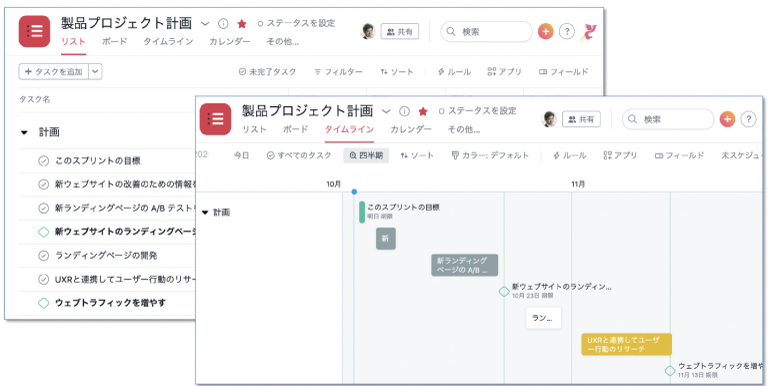Mark ランディングページの開発 complete
This screenshot has height=386, width=770.
coord(44,255)
